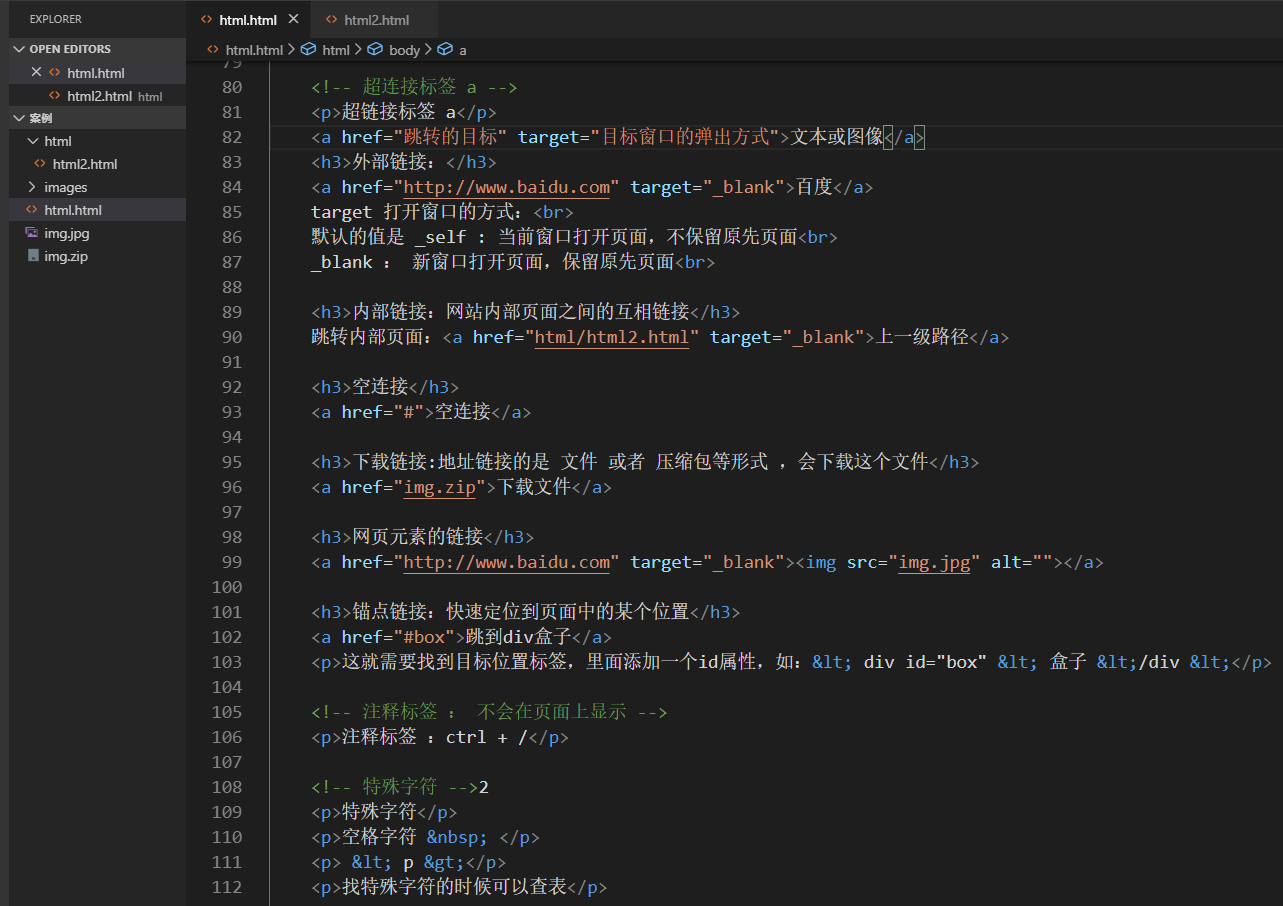
Task: Click line number 90 in the gutter
Action: (231, 337)
